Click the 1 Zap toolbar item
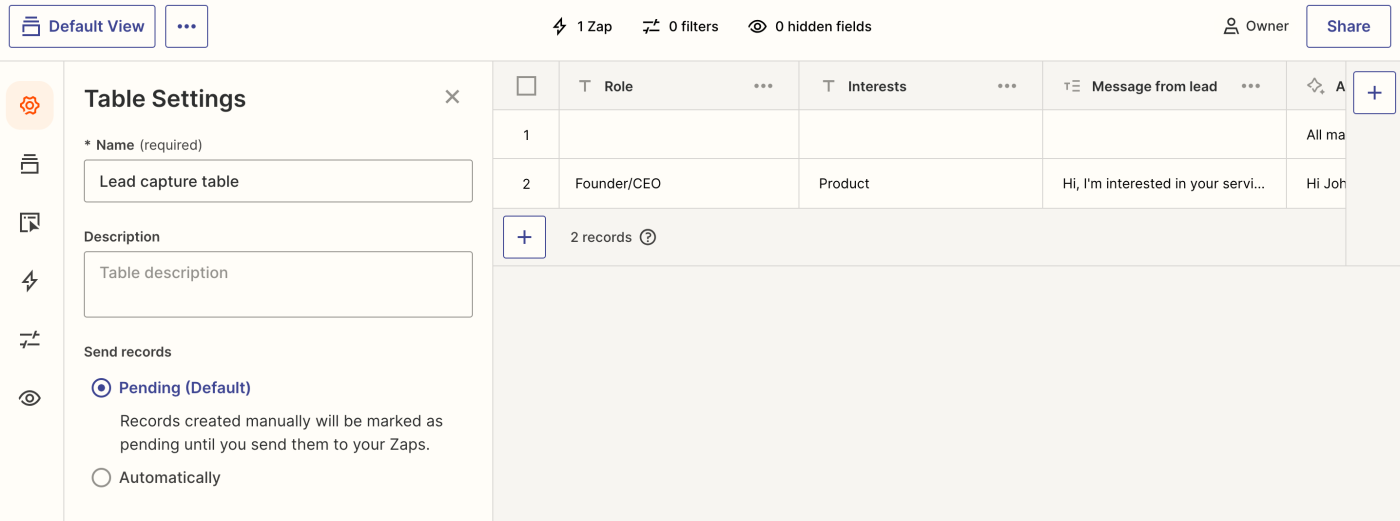The height and width of the screenshot is (521, 1400). coord(582,27)
